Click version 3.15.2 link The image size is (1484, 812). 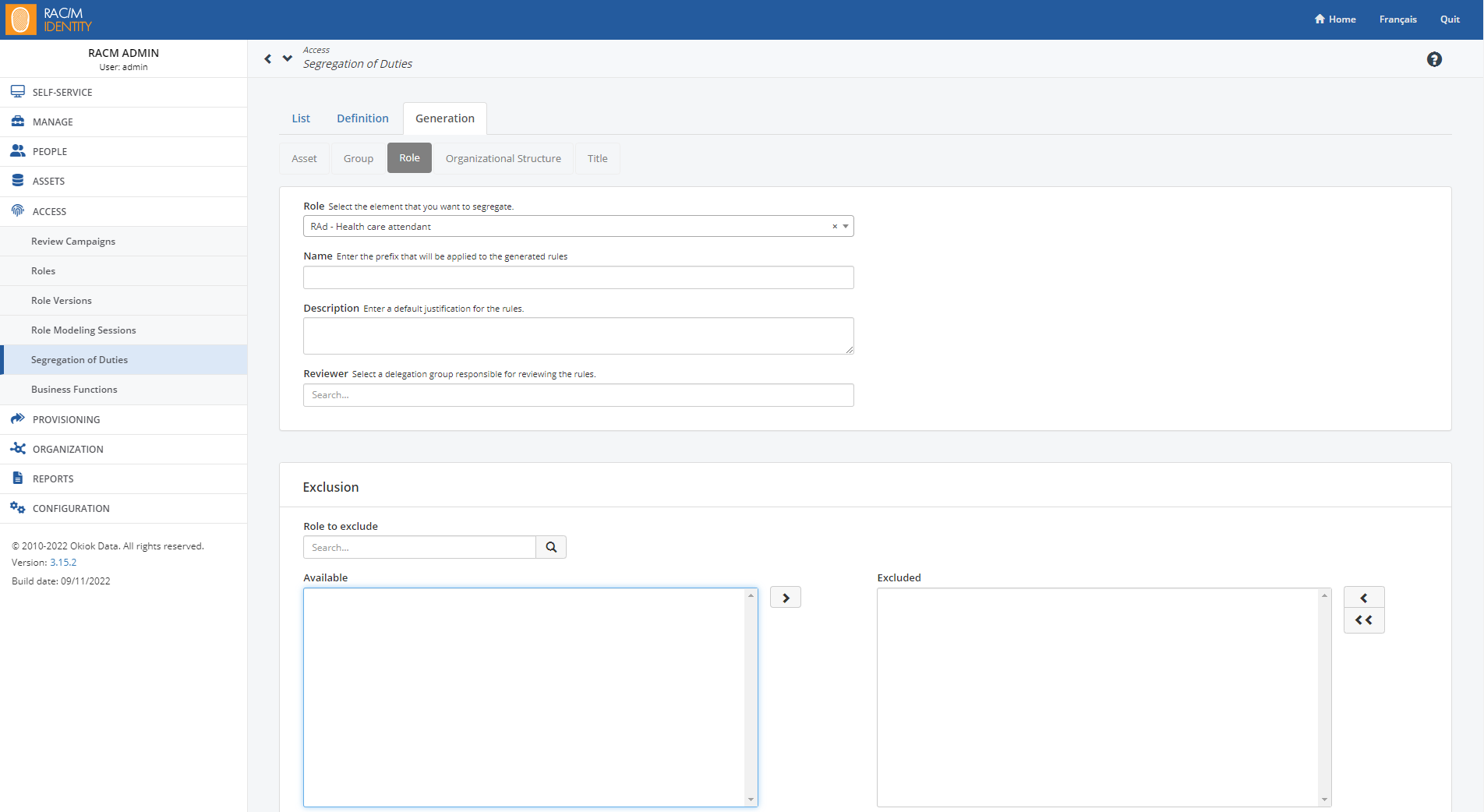(63, 563)
